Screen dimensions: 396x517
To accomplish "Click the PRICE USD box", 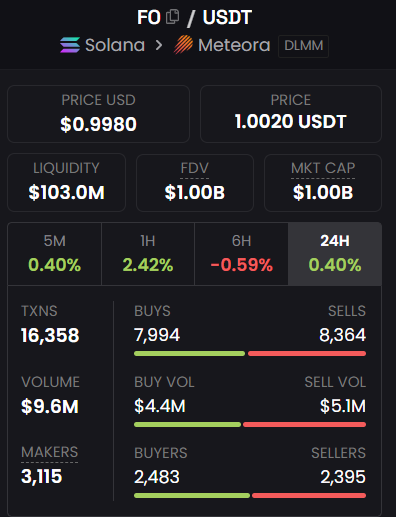I will pyautogui.click(x=98, y=114).
